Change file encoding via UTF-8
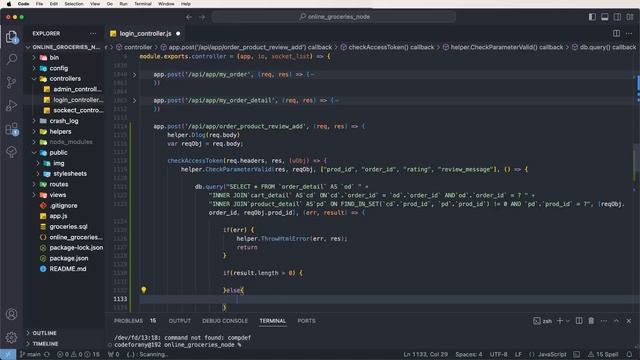Image resolution: width=640 pixels, height=360 pixels. click(498, 354)
